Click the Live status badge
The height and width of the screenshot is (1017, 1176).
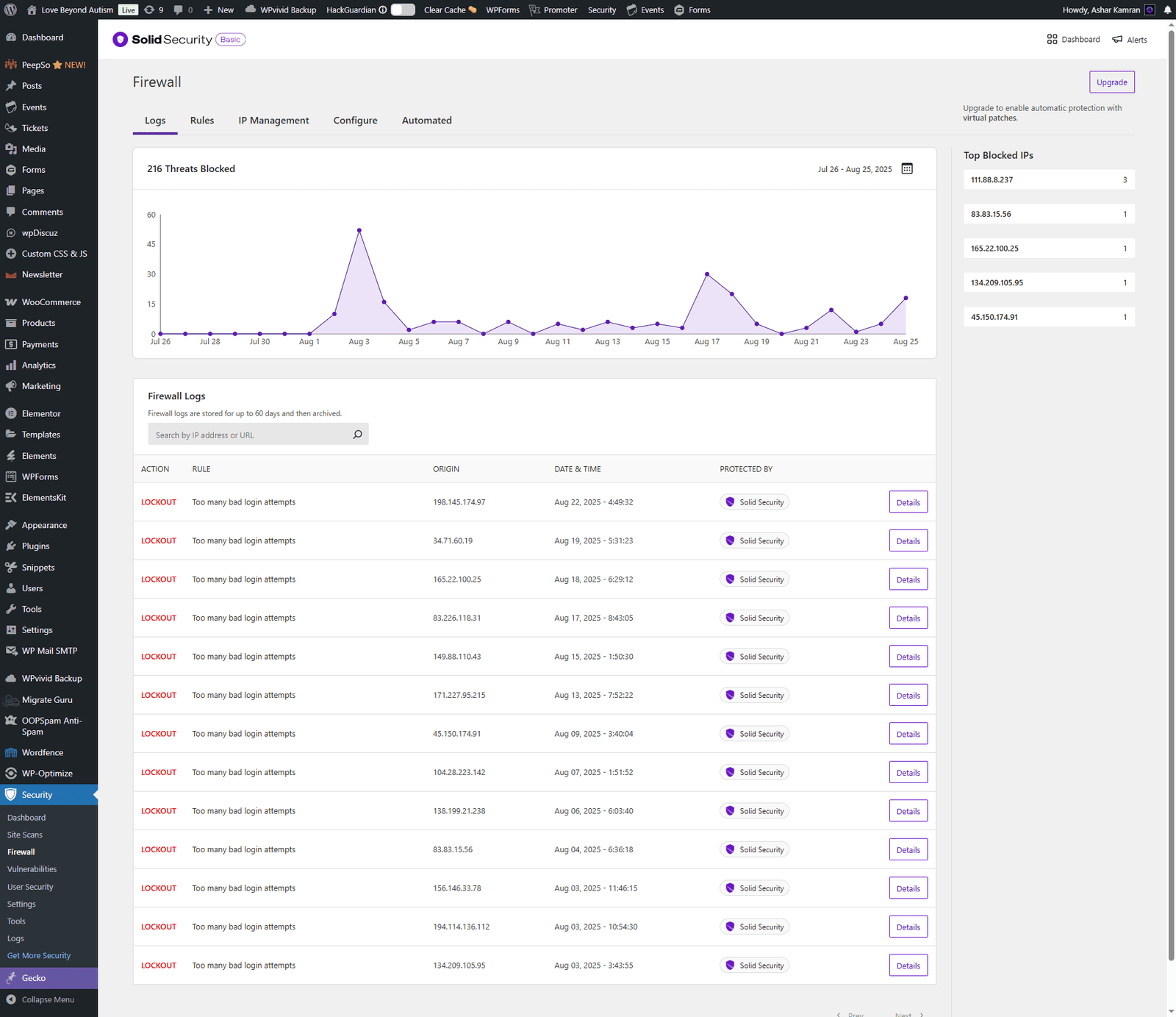pyautogui.click(x=129, y=10)
